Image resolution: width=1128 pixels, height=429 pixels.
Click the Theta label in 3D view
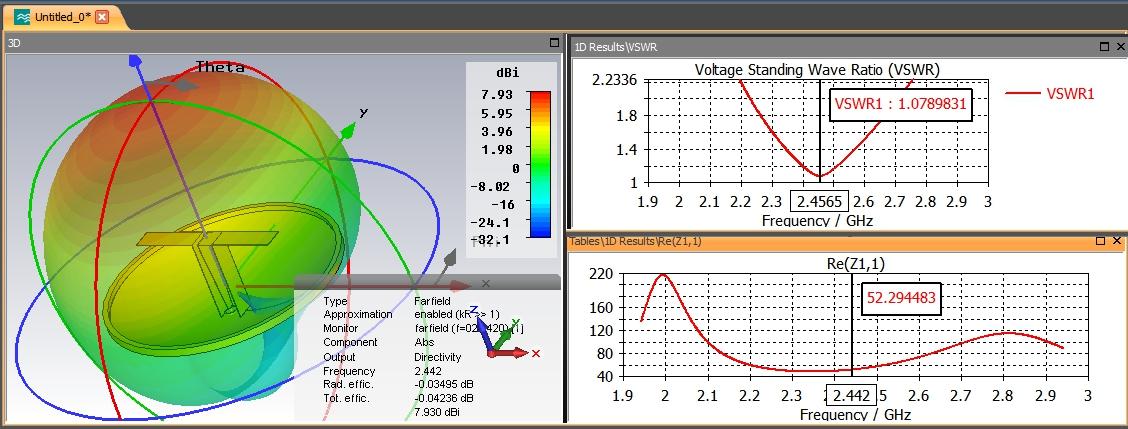(220, 68)
